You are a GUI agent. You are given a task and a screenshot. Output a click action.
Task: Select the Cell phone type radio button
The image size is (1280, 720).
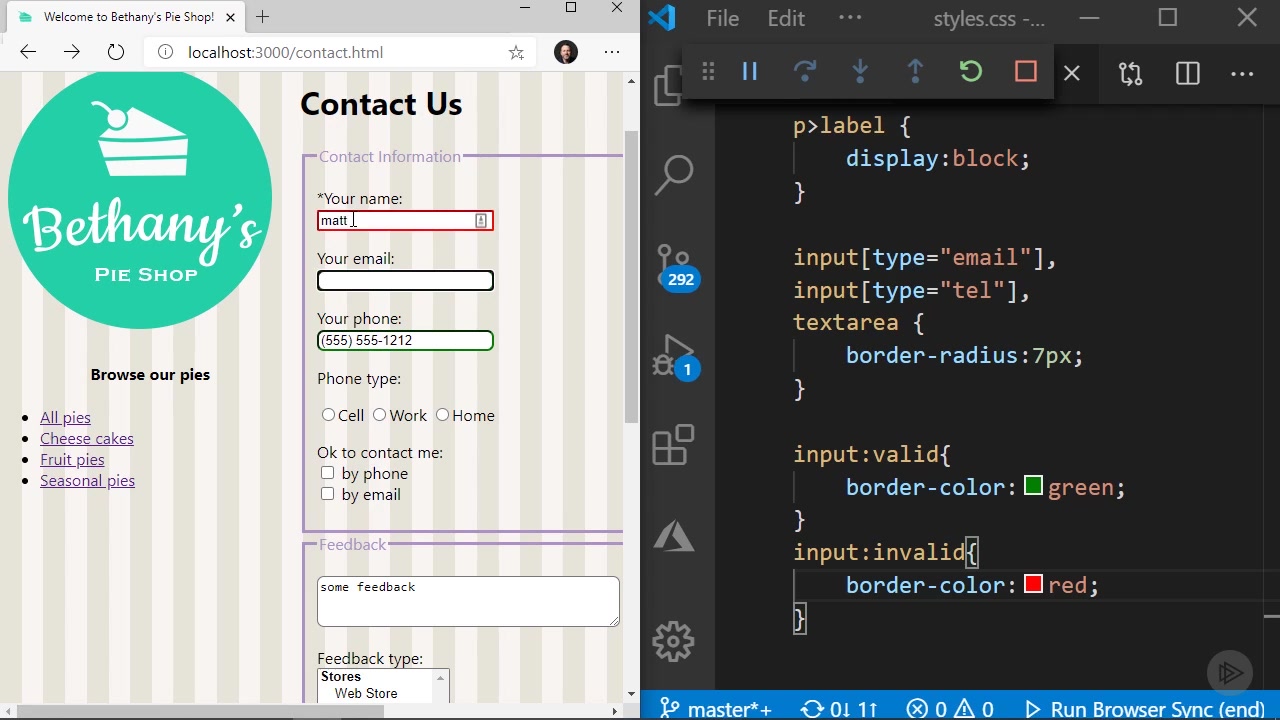click(x=328, y=415)
